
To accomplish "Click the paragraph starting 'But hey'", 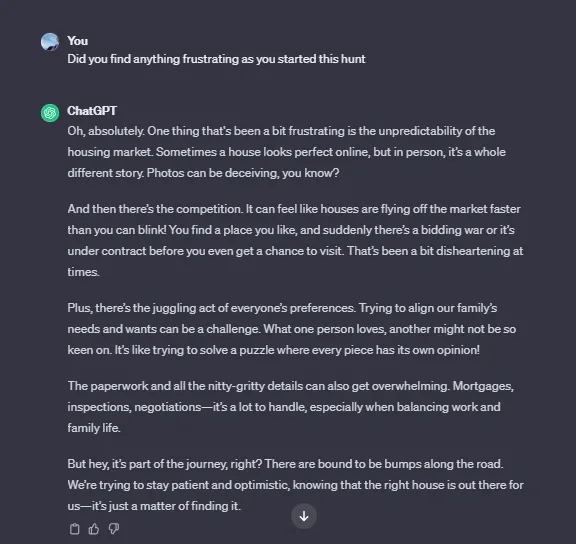I will (x=295, y=485).
